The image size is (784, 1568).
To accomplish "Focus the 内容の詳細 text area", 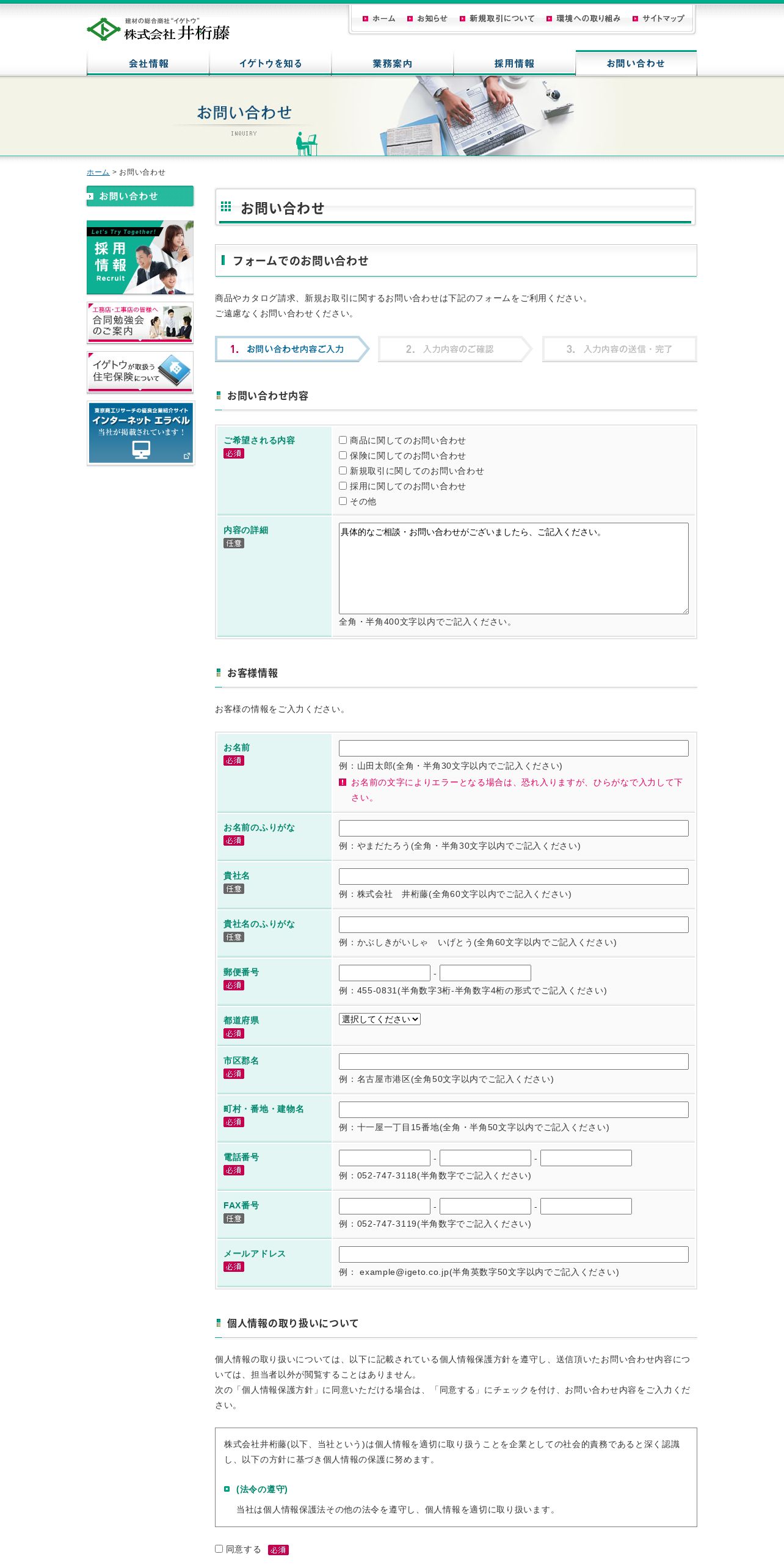I will click(x=514, y=568).
